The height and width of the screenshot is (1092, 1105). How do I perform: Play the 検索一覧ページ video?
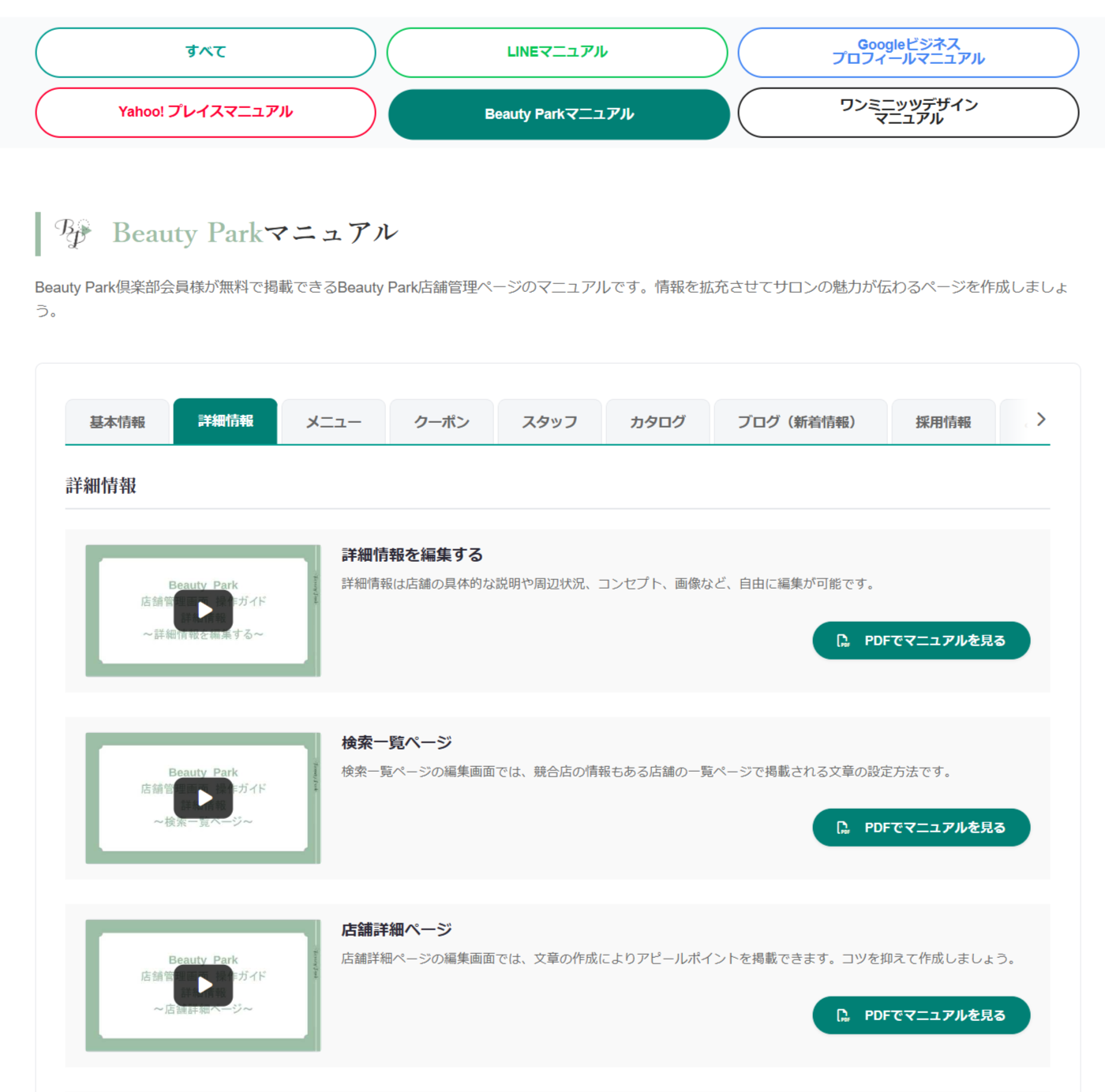[204, 798]
